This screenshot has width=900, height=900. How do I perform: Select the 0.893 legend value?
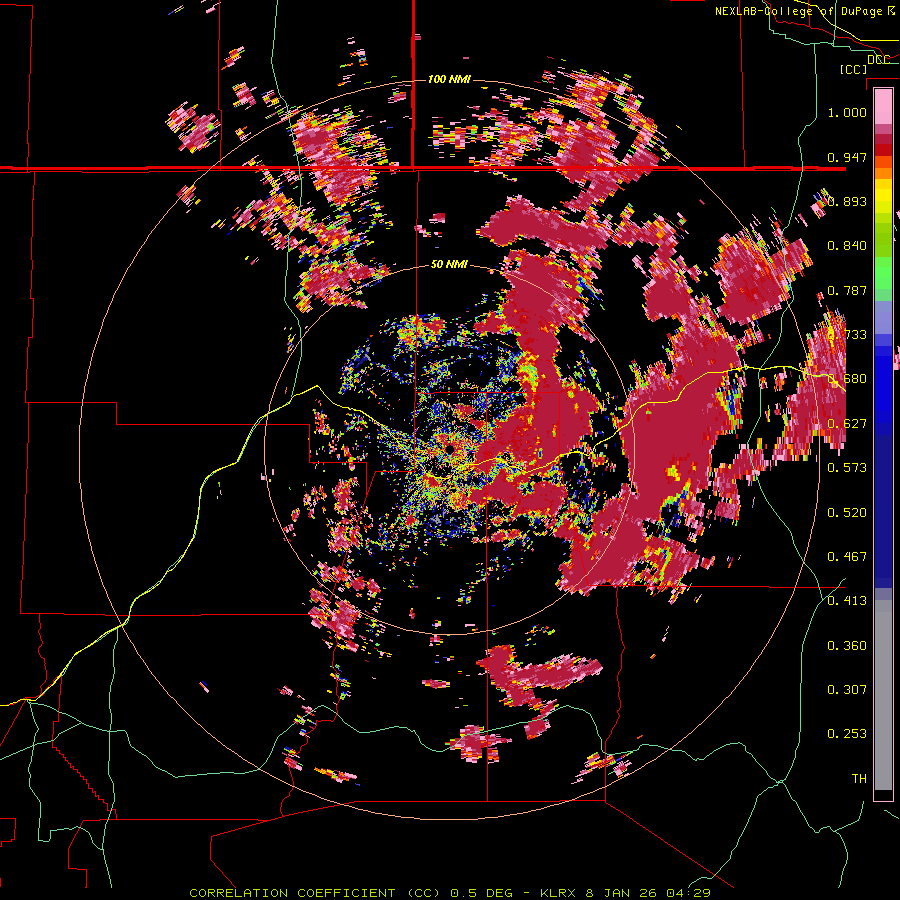(847, 201)
